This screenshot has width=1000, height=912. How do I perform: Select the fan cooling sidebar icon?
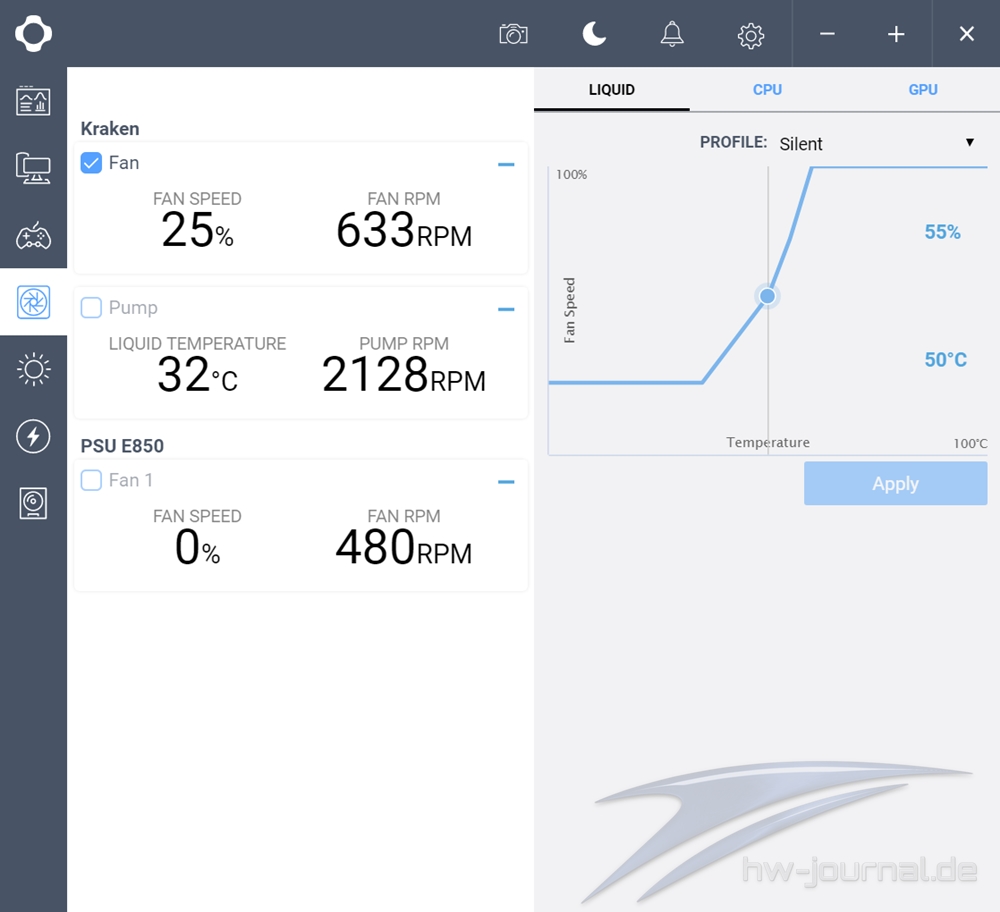pyautogui.click(x=33, y=302)
